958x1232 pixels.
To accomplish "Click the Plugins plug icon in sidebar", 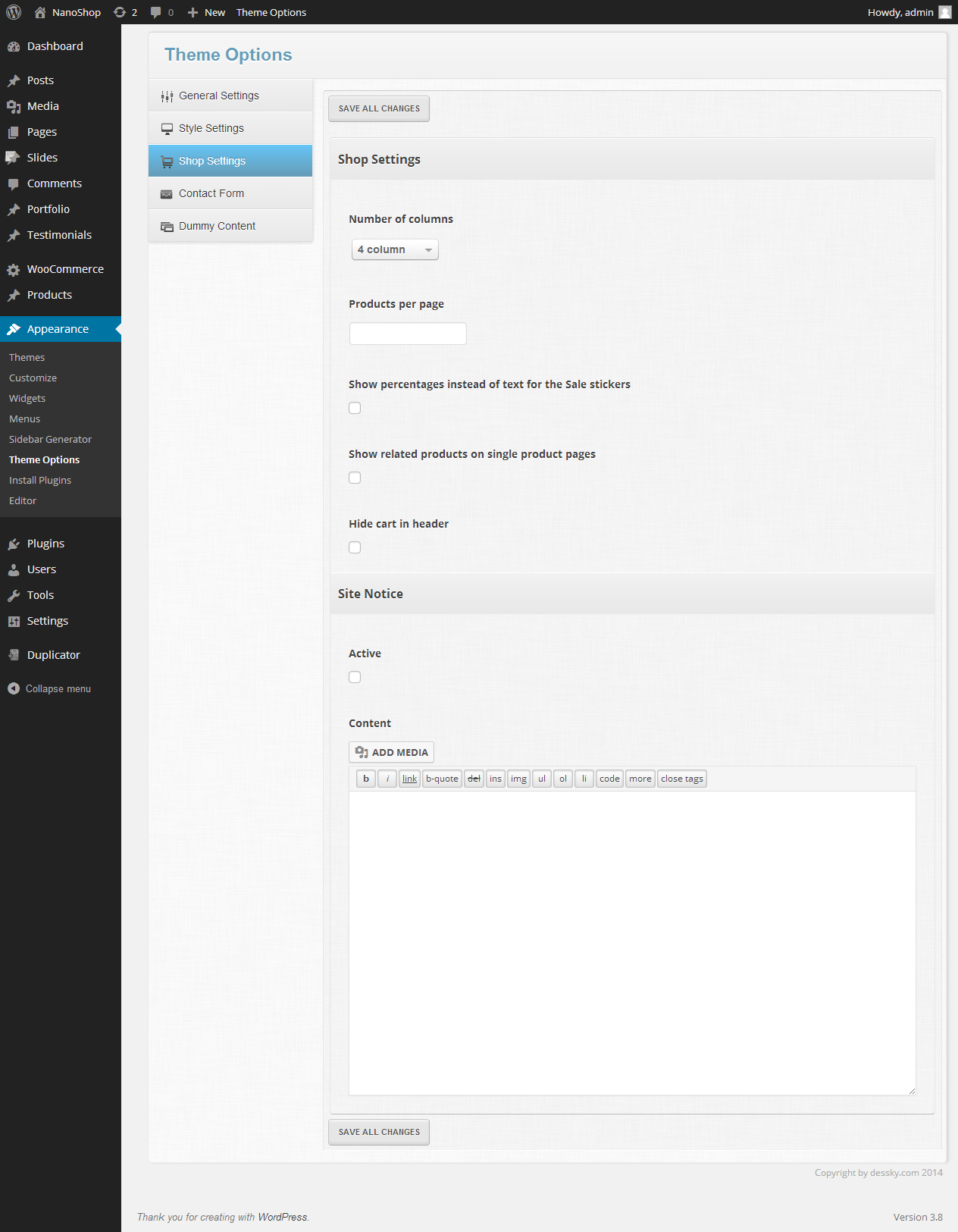I will coord(14,544).
